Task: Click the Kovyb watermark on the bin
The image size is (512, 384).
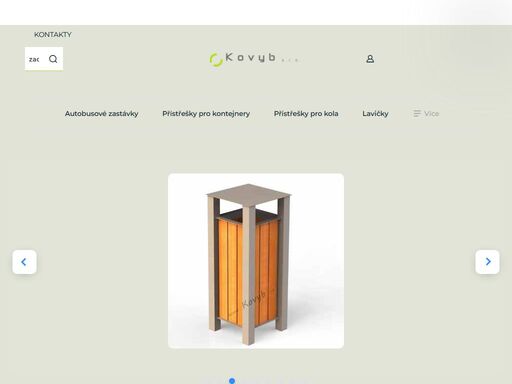Action: click(254, 300)
